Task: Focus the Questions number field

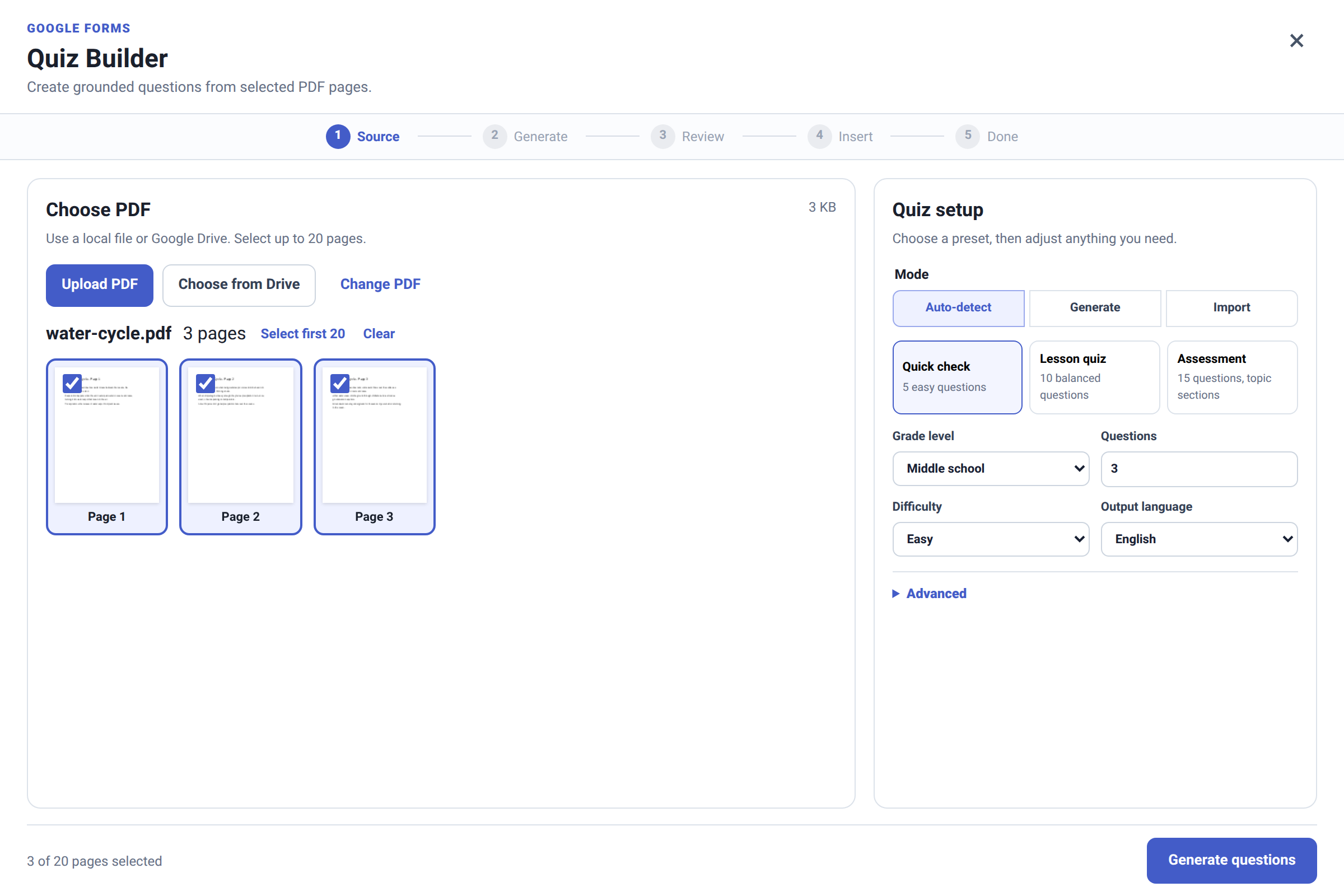Action: 1199,469
